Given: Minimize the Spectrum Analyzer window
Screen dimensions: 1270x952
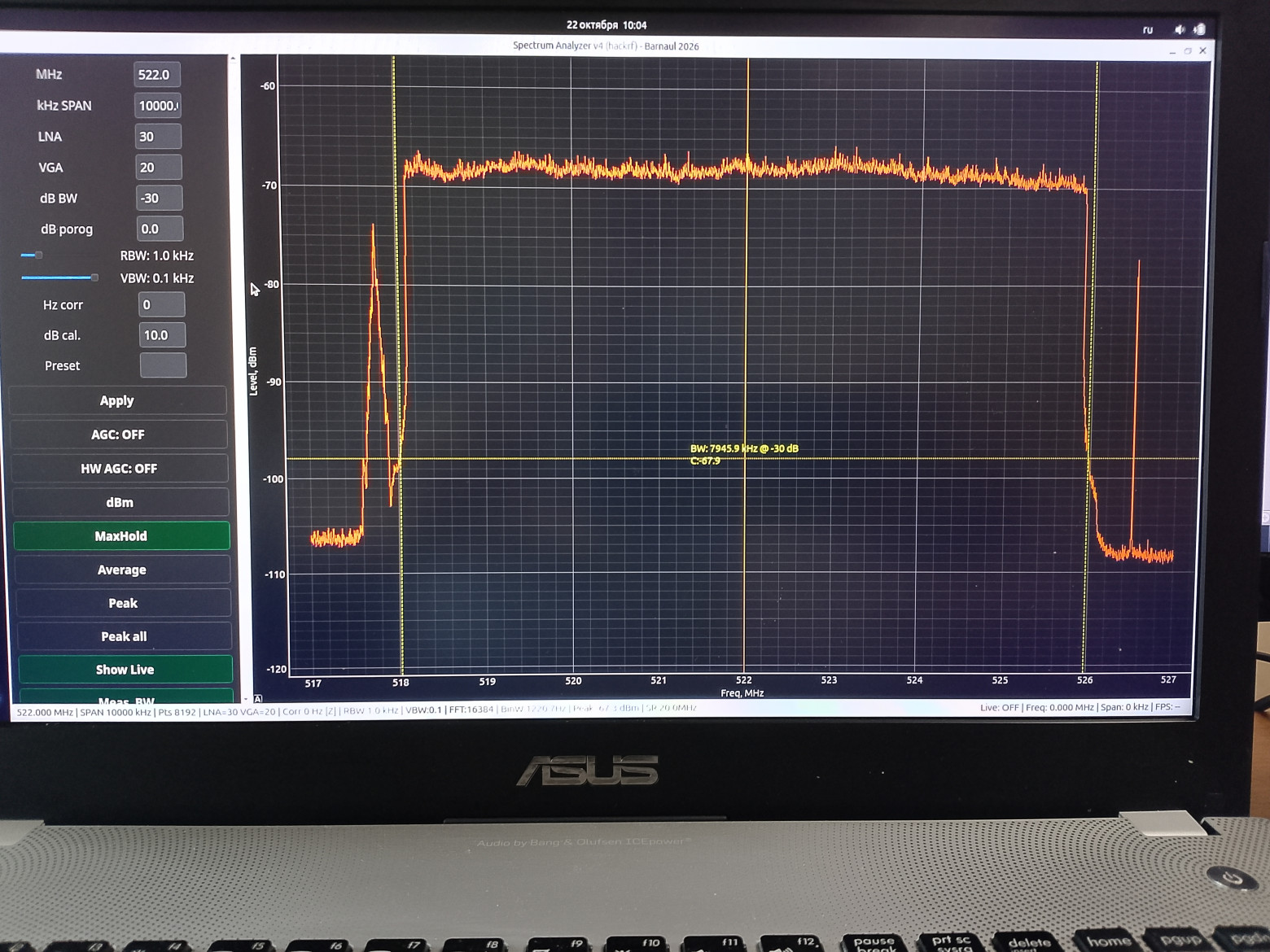Looking at the screenshot, I should [x=1172, y=52].
